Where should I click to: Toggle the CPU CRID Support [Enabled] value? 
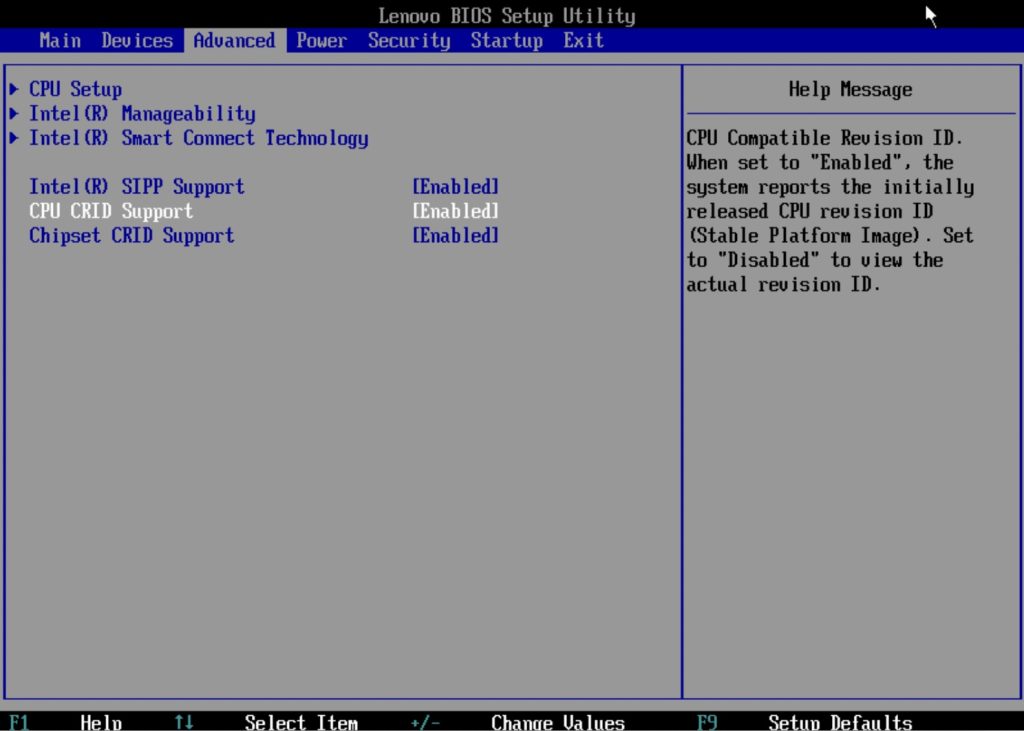[x=455, y=211]
